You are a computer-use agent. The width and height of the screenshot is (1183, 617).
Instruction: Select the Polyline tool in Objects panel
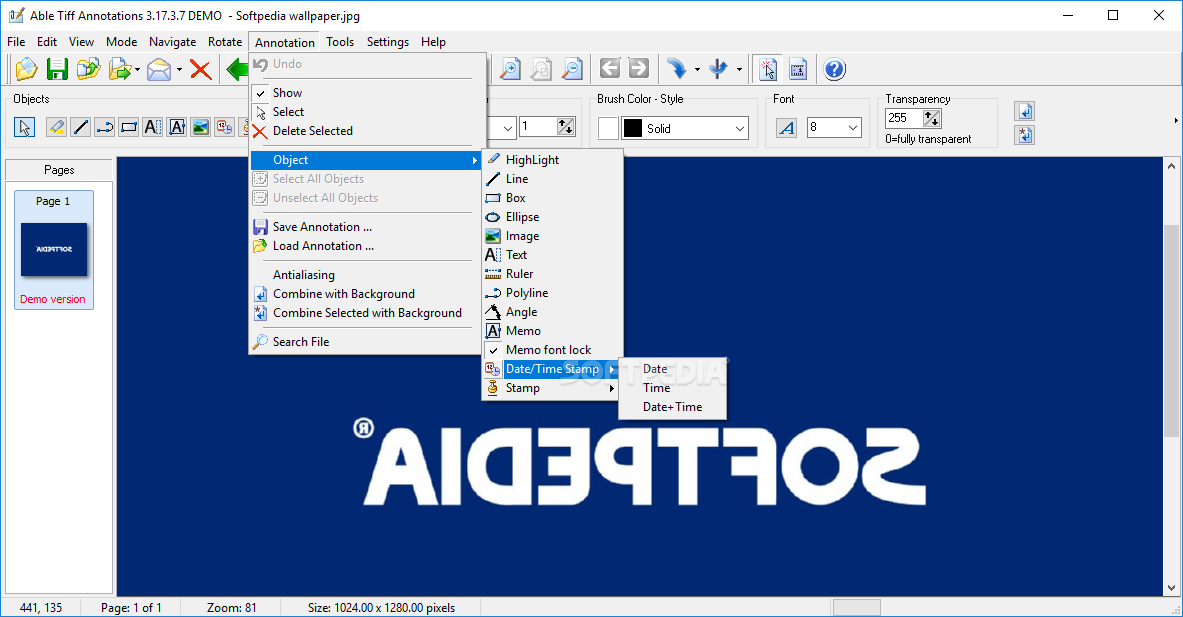[105, 127]
